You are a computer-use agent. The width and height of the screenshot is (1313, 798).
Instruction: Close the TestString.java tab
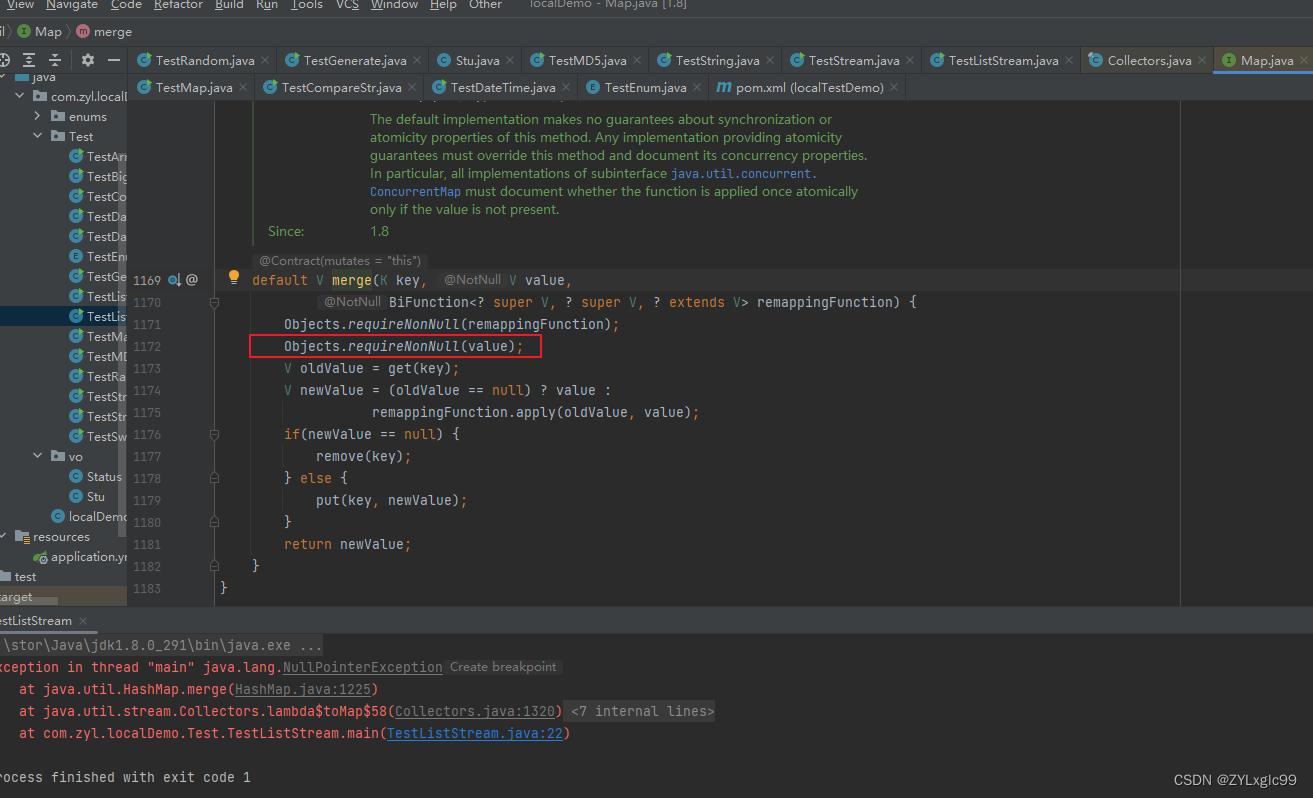[769, 60]
